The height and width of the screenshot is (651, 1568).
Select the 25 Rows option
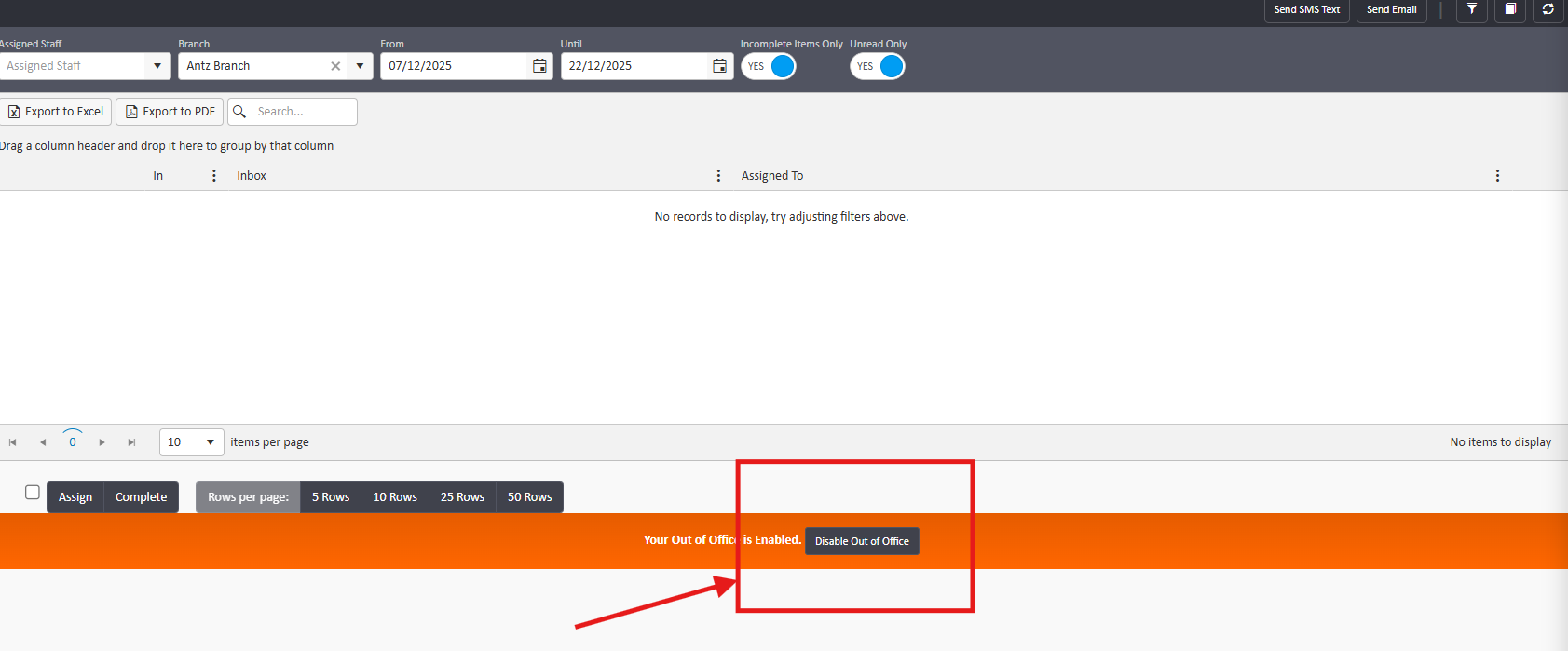[462, 497]
